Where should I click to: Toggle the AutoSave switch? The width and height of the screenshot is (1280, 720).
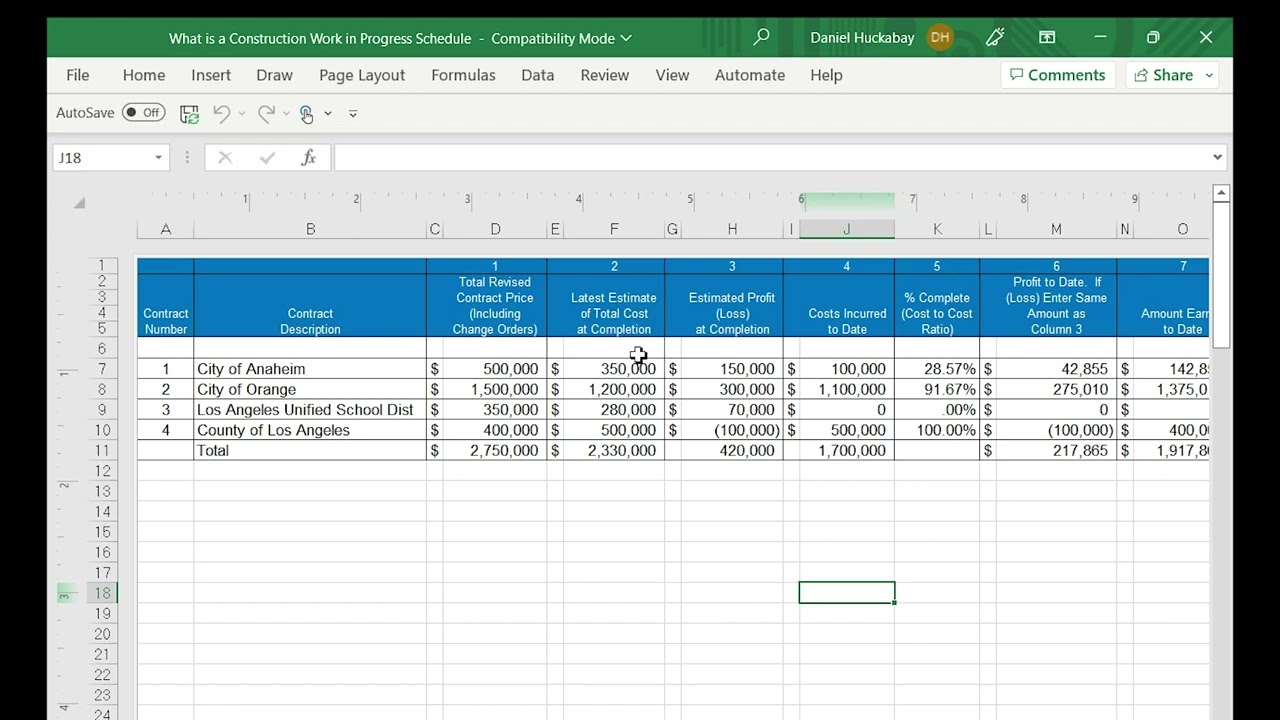coord(144,113)
